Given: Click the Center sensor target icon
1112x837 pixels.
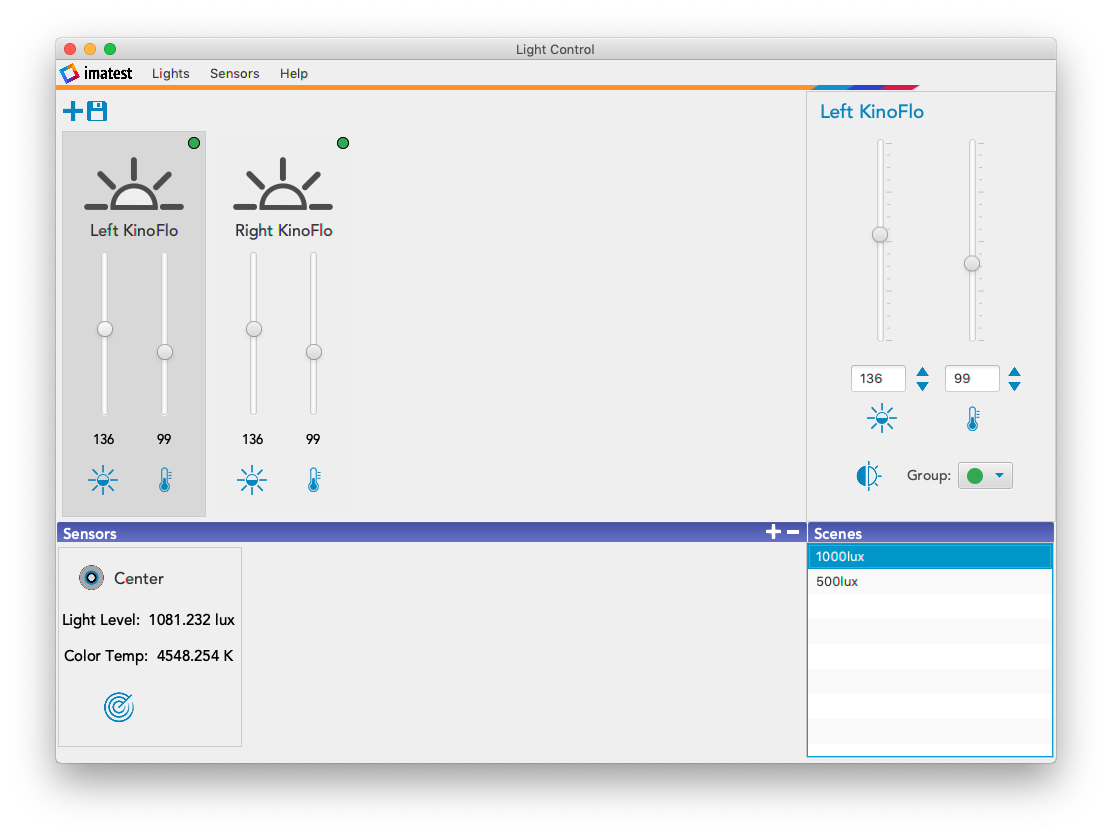Looking at the screenshot, I should (x=119, y=708).
